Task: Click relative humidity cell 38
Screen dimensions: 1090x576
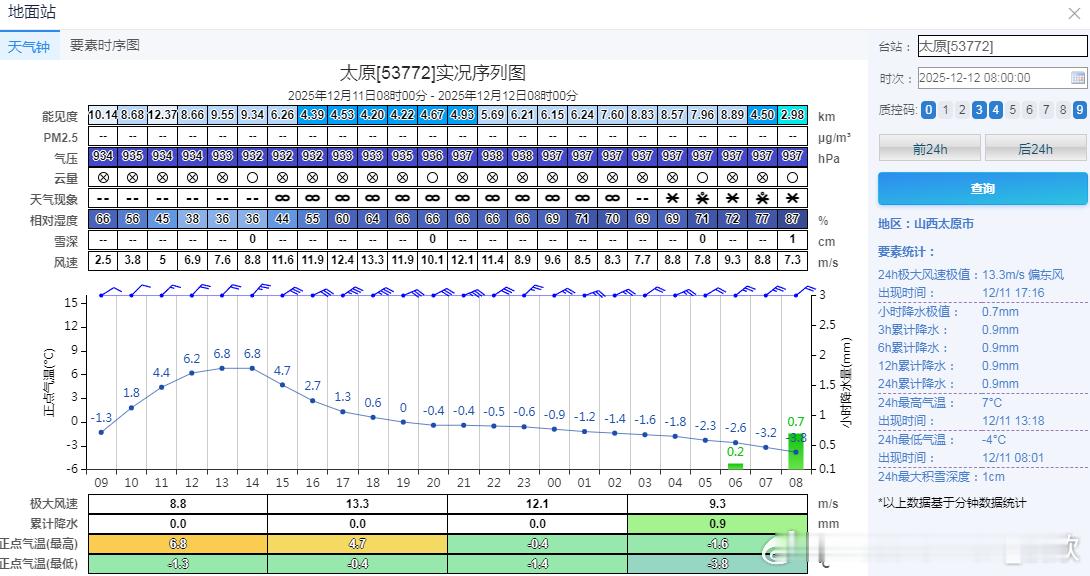Action: (x=193, y=219)
